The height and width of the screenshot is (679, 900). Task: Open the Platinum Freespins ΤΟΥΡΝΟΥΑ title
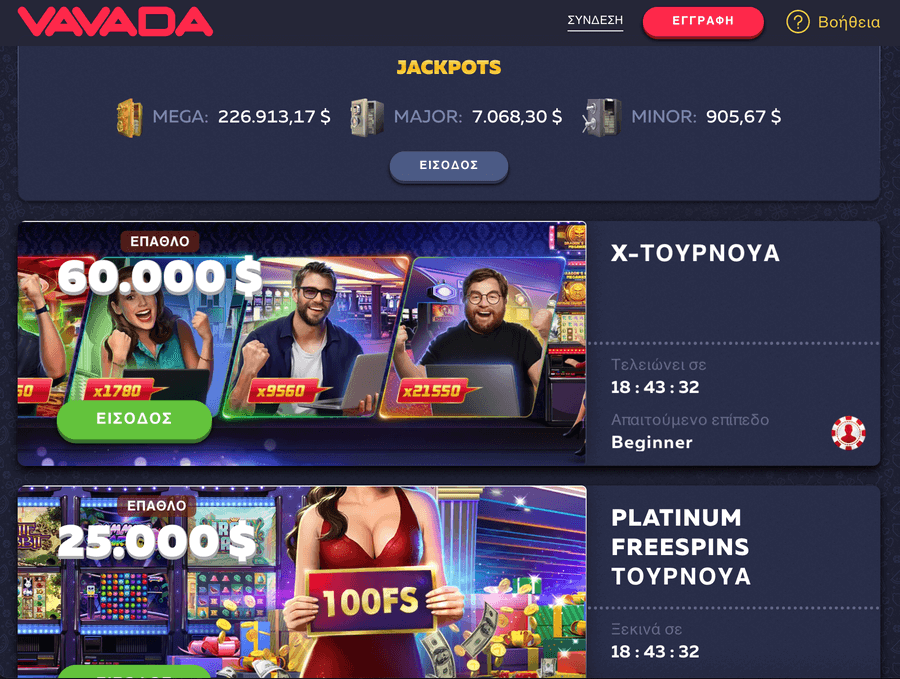click(681, 547)
